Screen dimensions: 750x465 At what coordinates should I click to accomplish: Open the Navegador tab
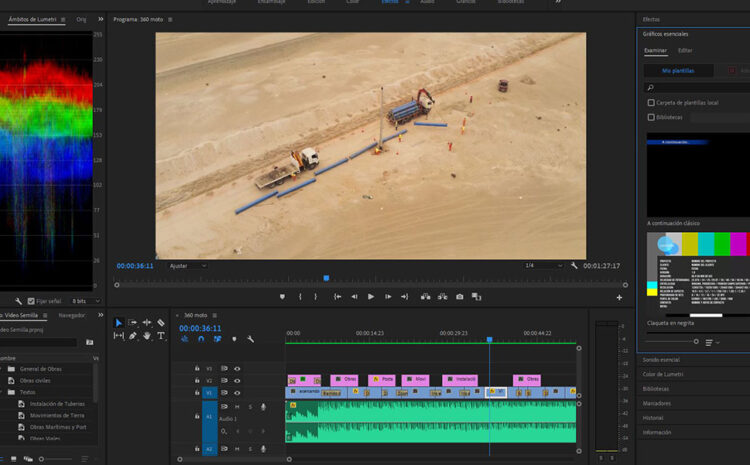pos(72,315)
